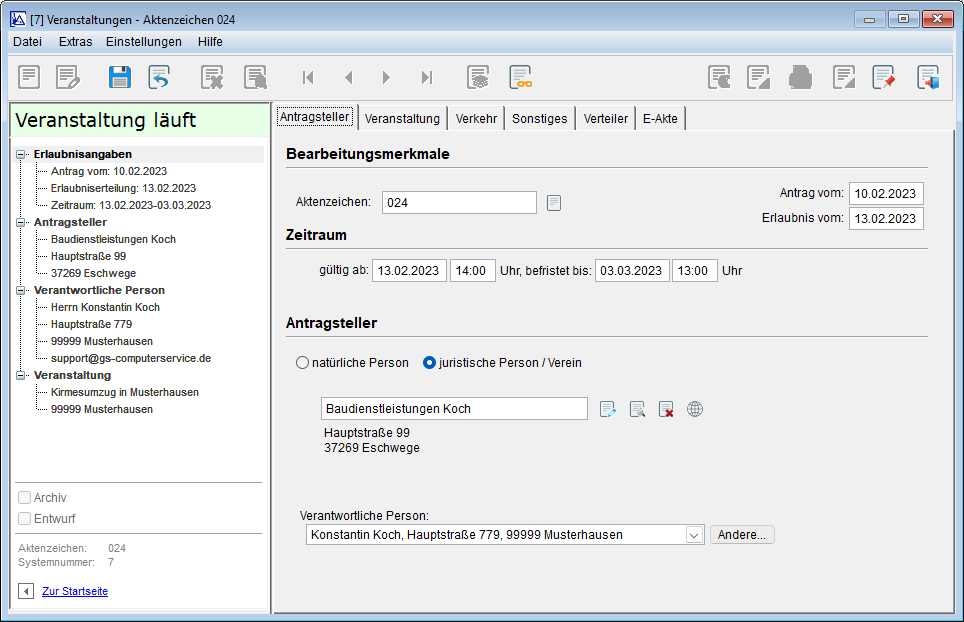Enable the Archiv checkbox
The height and width of the screenshot is (622, 964).
tap(25, 498)
